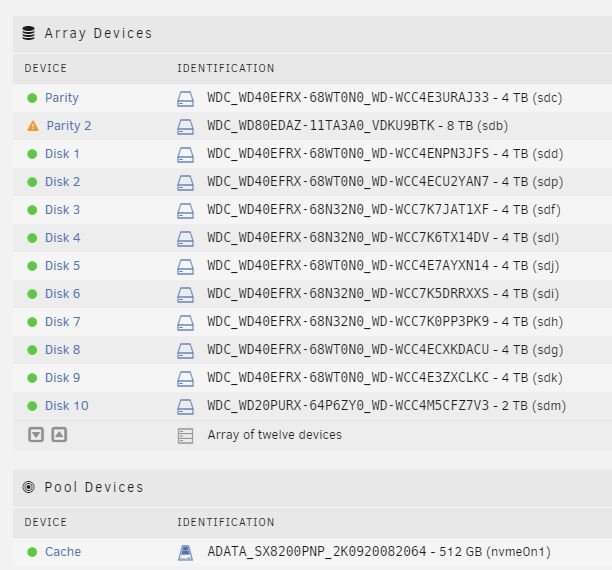This screenshot has height=570, width=612.
Task: Click the drive icon in the Disk 10 row
Action: point(185,407)
